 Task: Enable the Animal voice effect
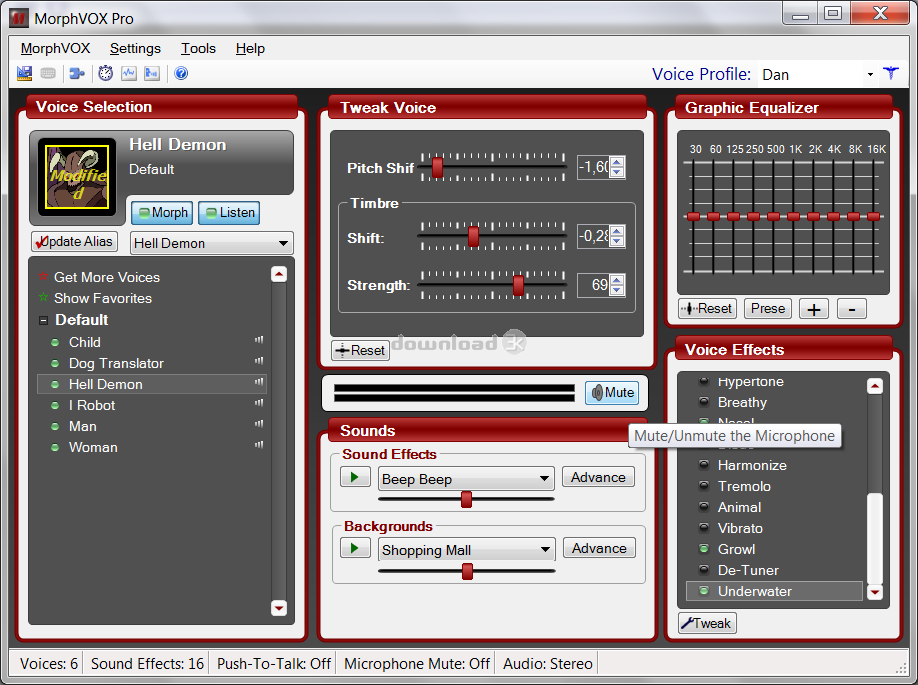pos(704,507)
